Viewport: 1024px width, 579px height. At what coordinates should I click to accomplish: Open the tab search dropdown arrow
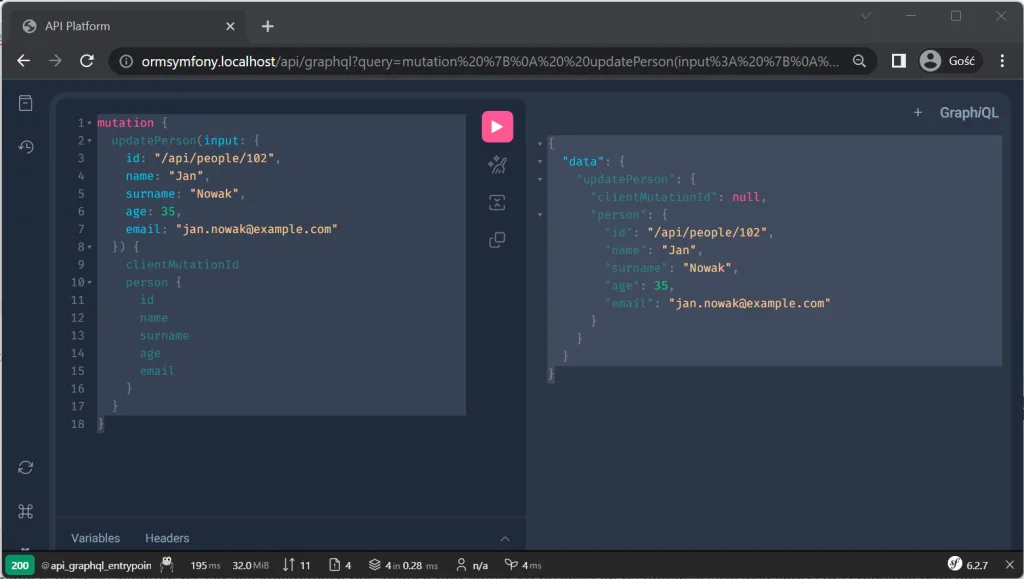click(x=866, y=16)
